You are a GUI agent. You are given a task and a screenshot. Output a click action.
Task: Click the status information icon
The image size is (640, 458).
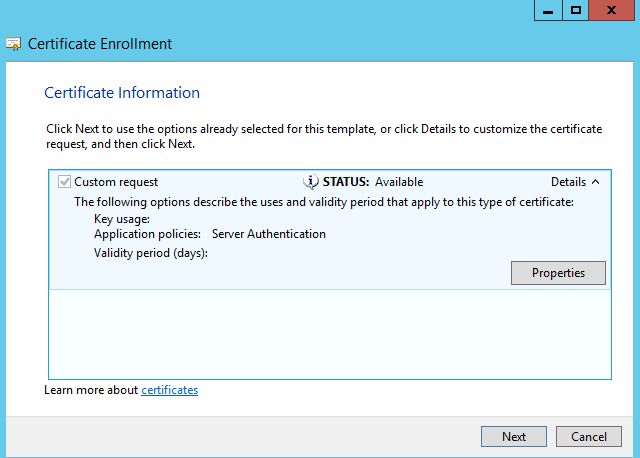tap(311, 182)
